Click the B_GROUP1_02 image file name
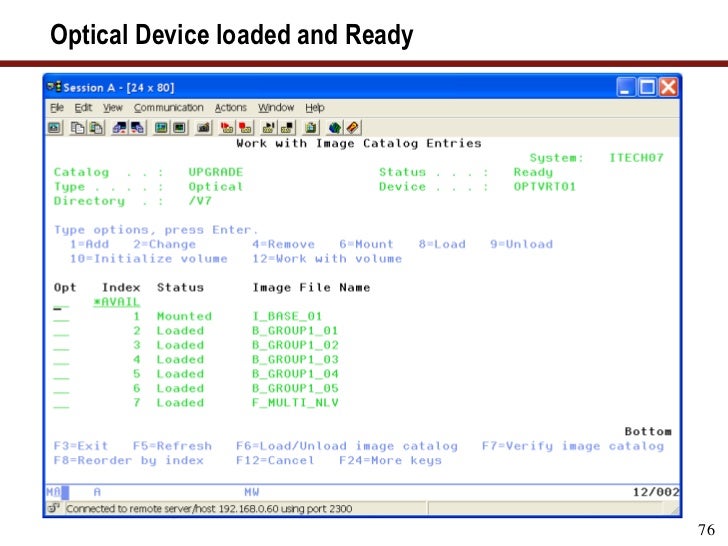The height and width of the screenshot is (546, 728). point(295,345)
